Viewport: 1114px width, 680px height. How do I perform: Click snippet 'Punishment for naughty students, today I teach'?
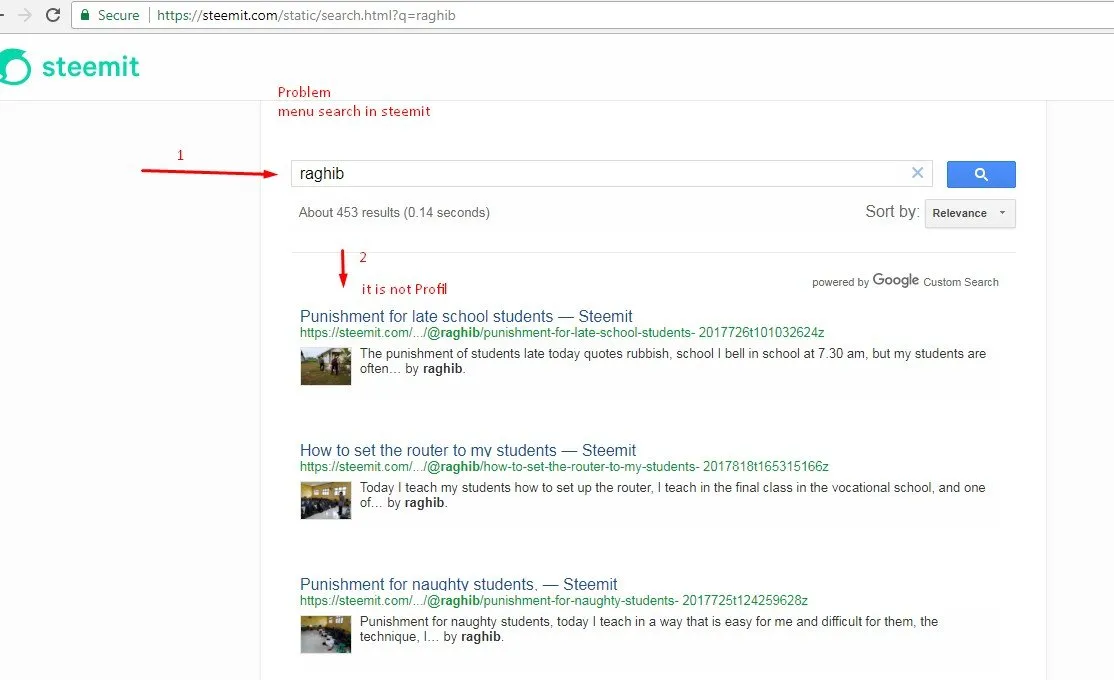pyautogui.click(x=648, y=629)
